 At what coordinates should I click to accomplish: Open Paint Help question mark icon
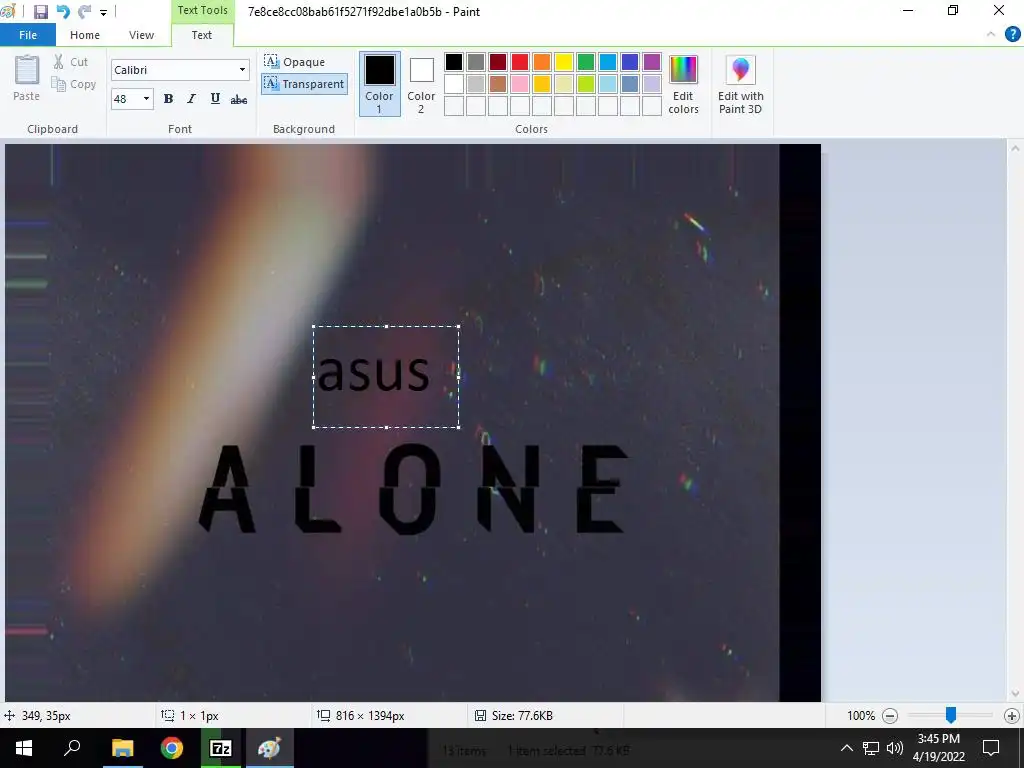(1012, 35)
